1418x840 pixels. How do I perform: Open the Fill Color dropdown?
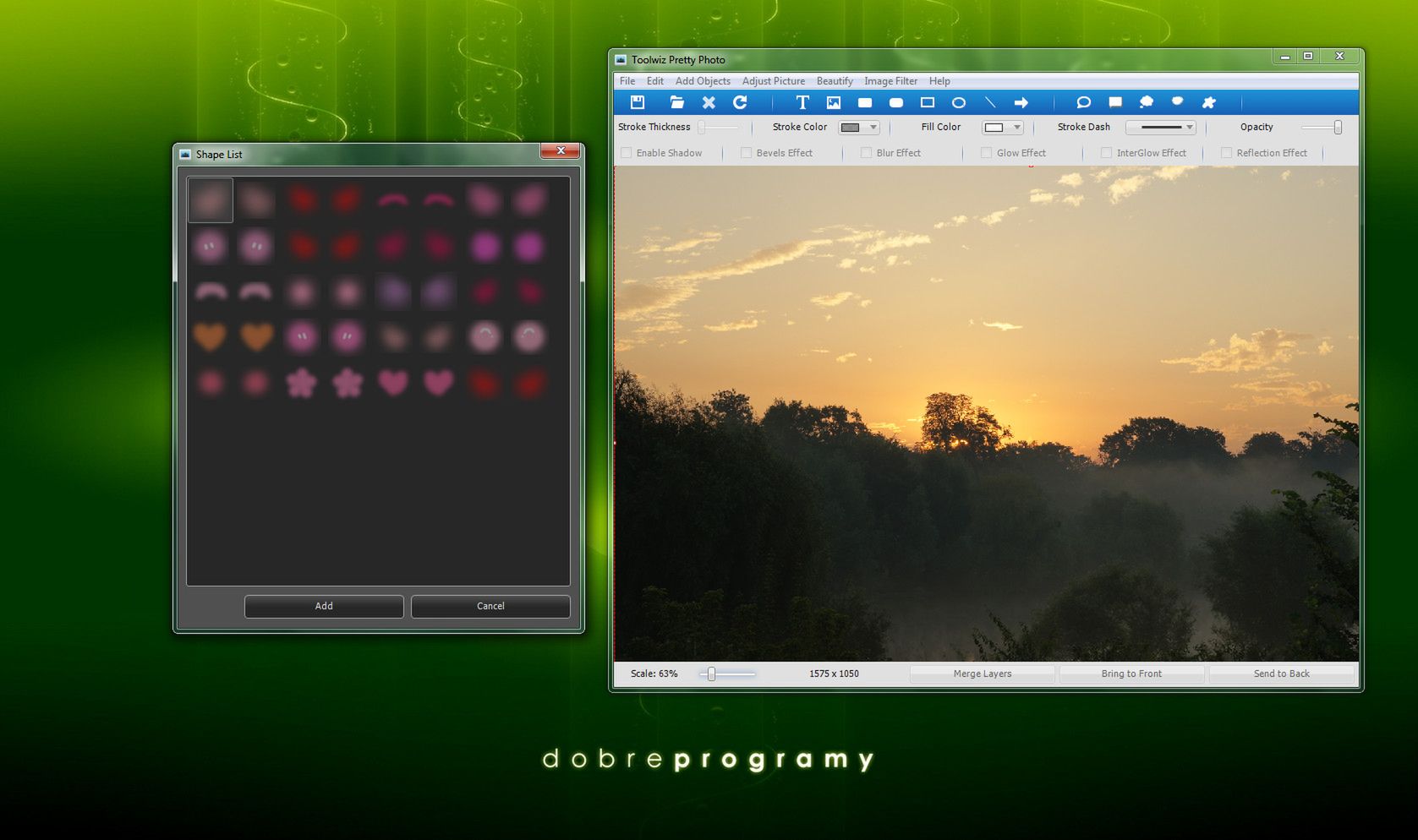point(1003,128)
